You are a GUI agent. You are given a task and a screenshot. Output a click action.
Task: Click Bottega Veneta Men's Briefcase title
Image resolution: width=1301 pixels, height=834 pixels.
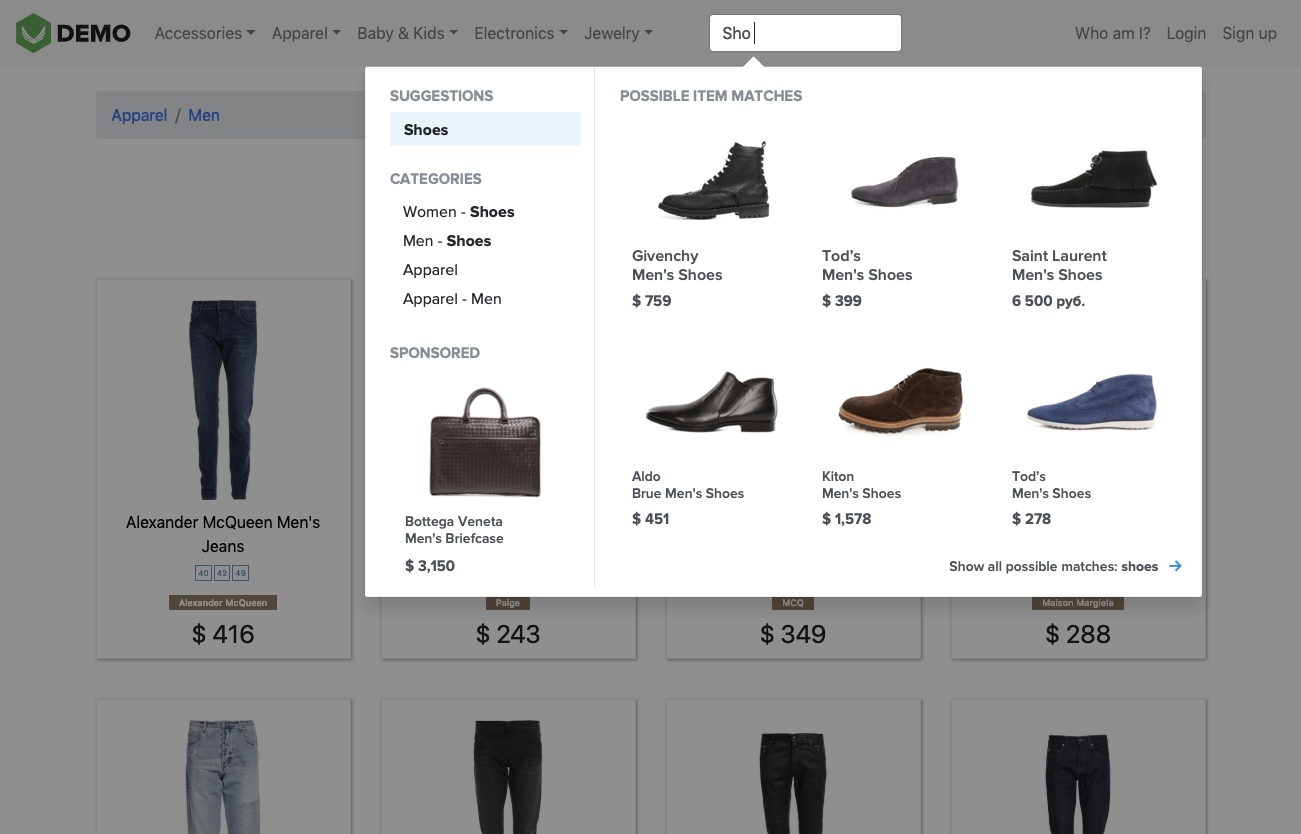(x=454, y=530)
